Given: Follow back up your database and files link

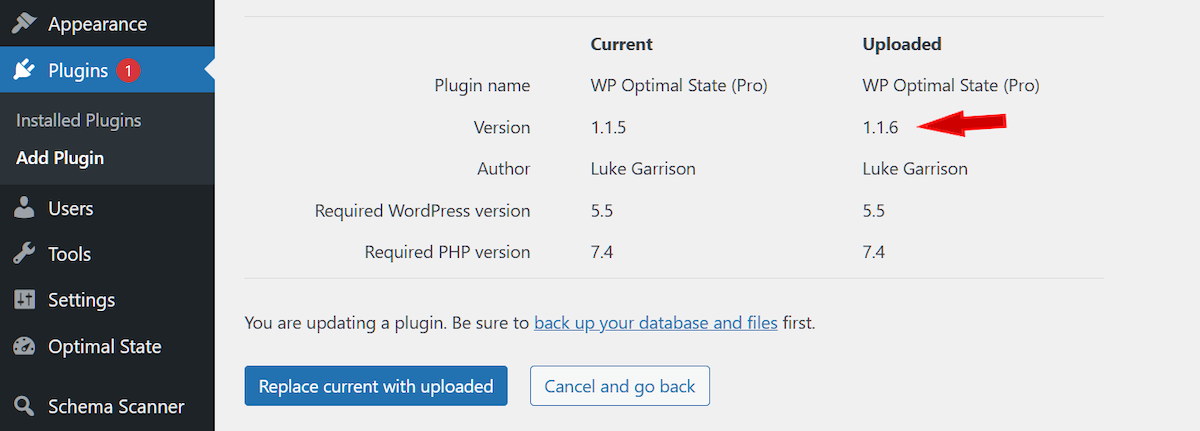Looking at the screenshot, I should pos(656,323).
